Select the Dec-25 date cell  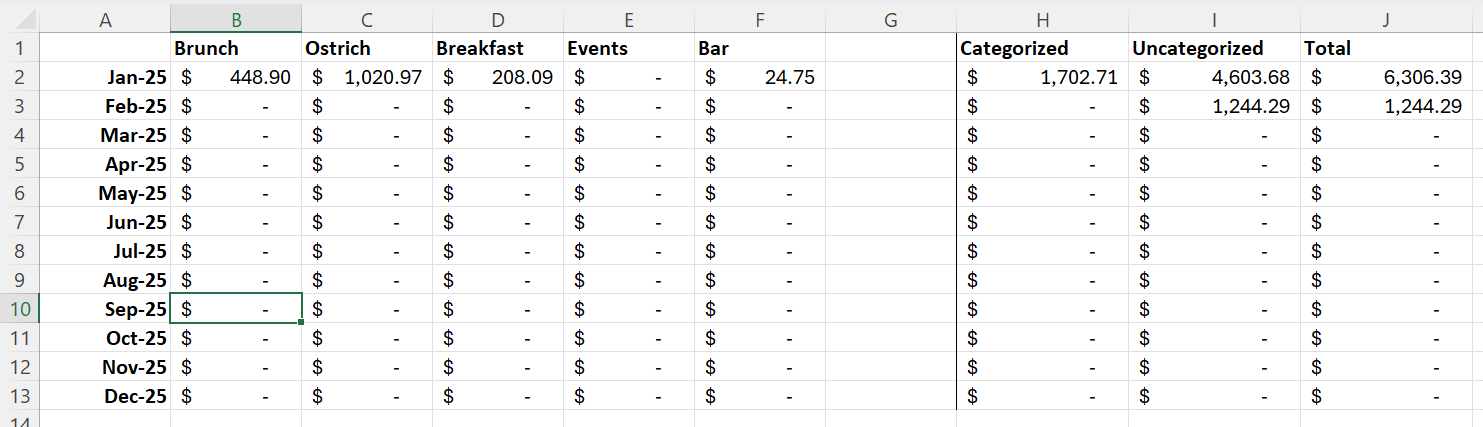[x=105, y=396]
